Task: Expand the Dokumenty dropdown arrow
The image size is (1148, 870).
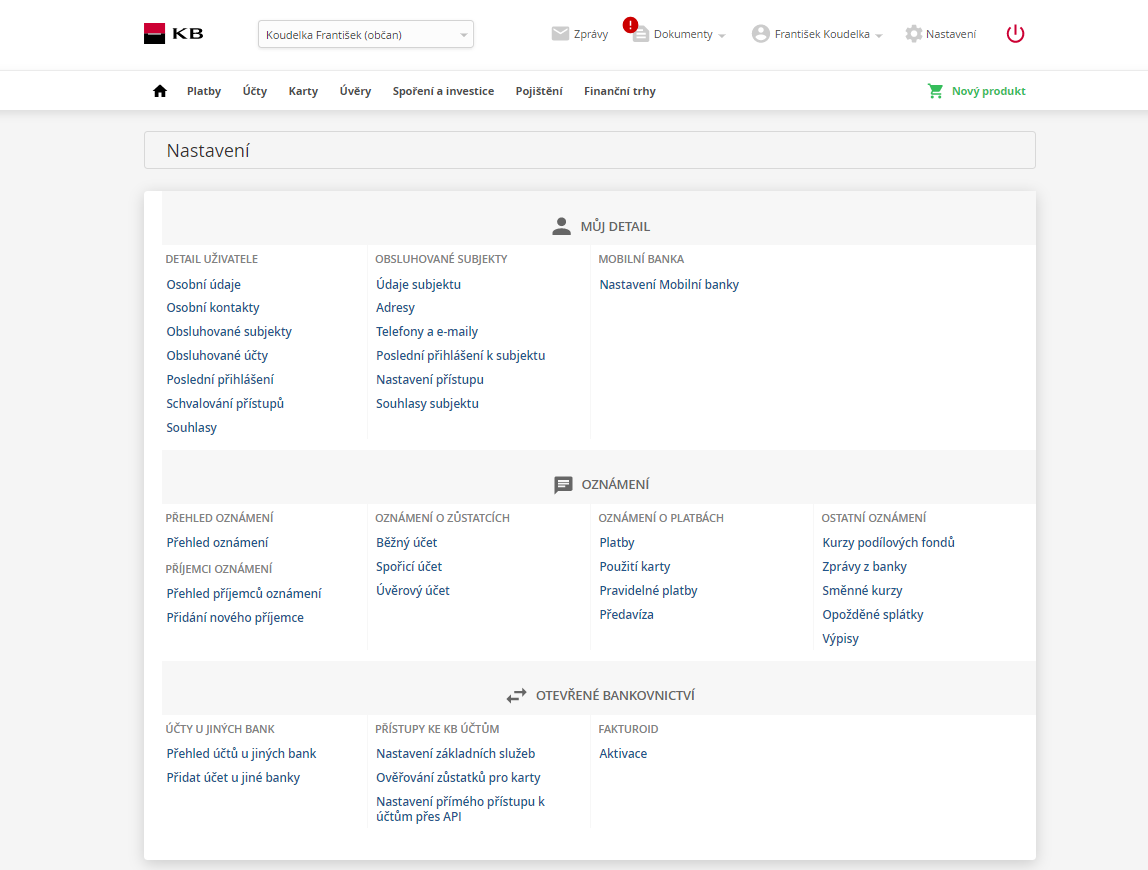Action: coord(722,35)
